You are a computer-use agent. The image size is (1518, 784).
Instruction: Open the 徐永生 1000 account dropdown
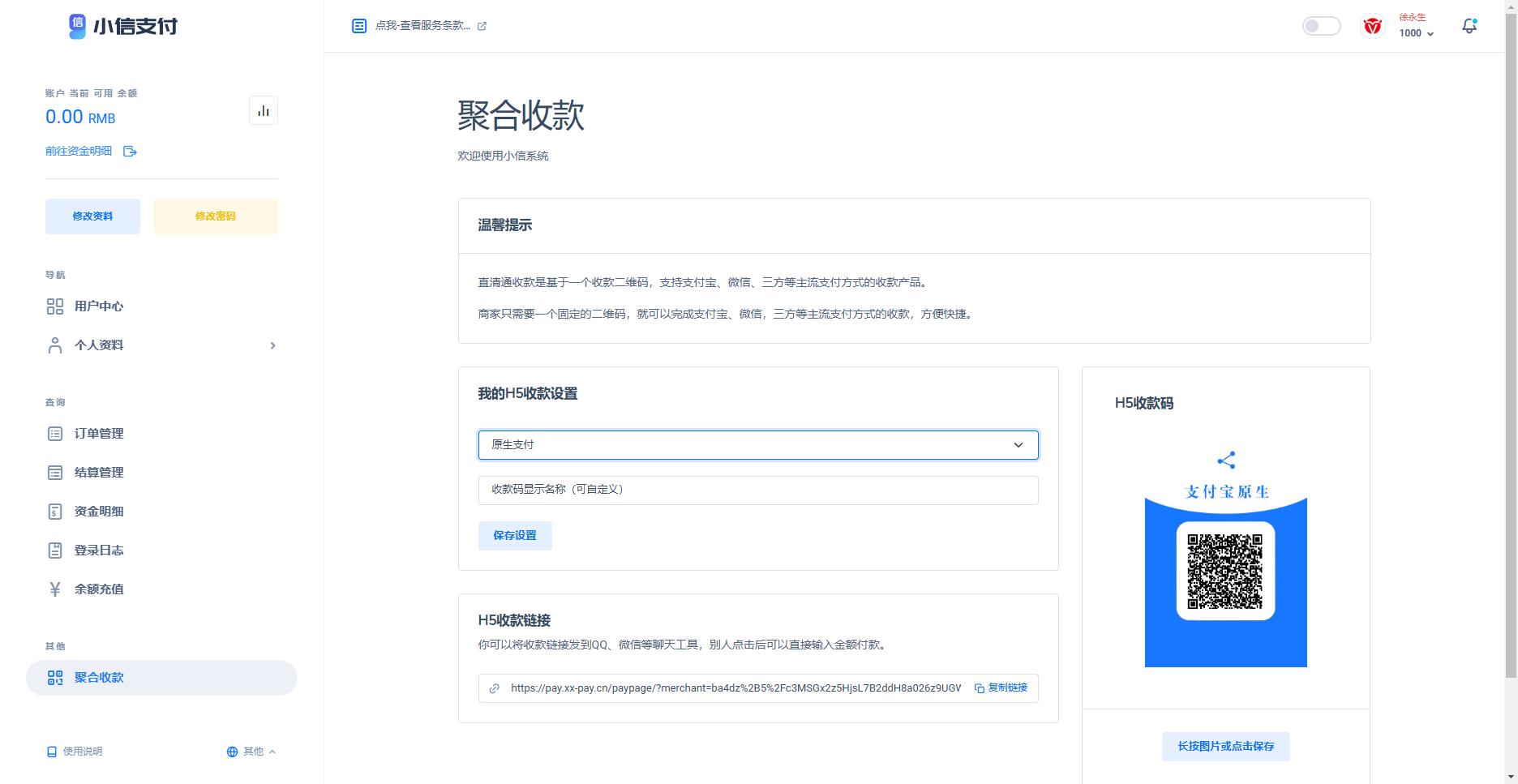click(1414, 25)
